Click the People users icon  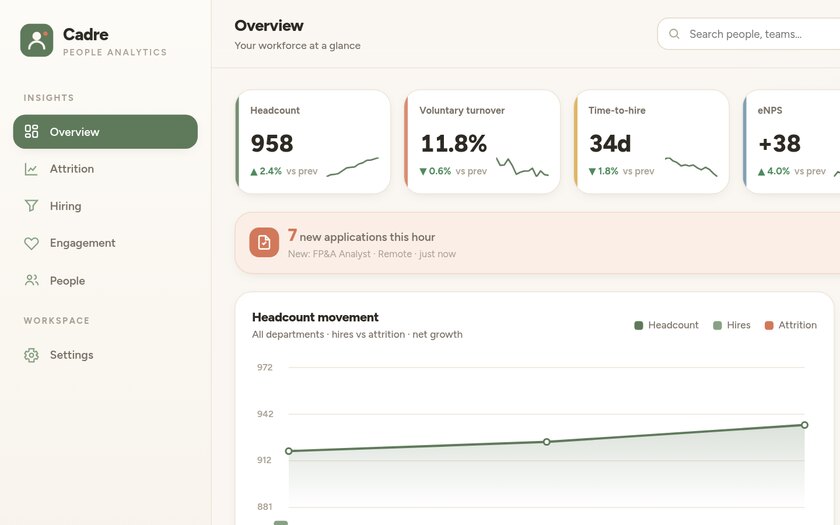coord(32,280)
